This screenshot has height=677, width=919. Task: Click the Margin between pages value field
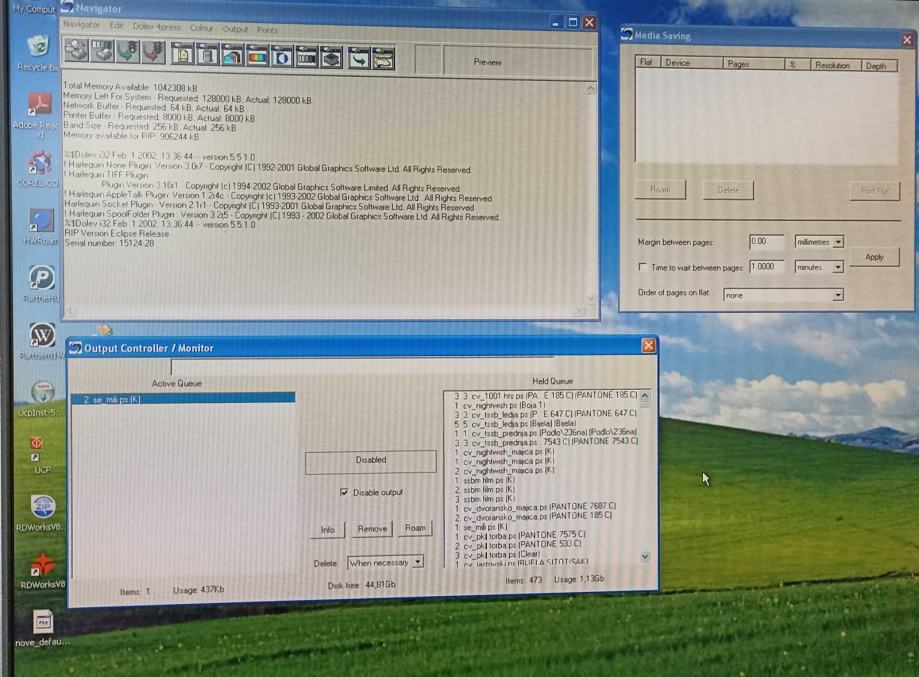766,241
